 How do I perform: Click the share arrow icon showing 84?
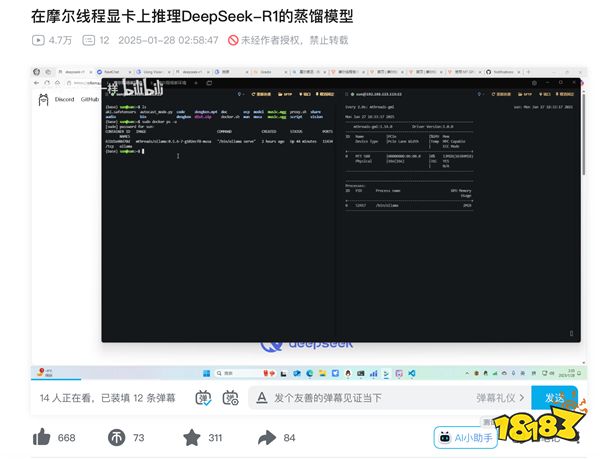[x=267, y=438]
